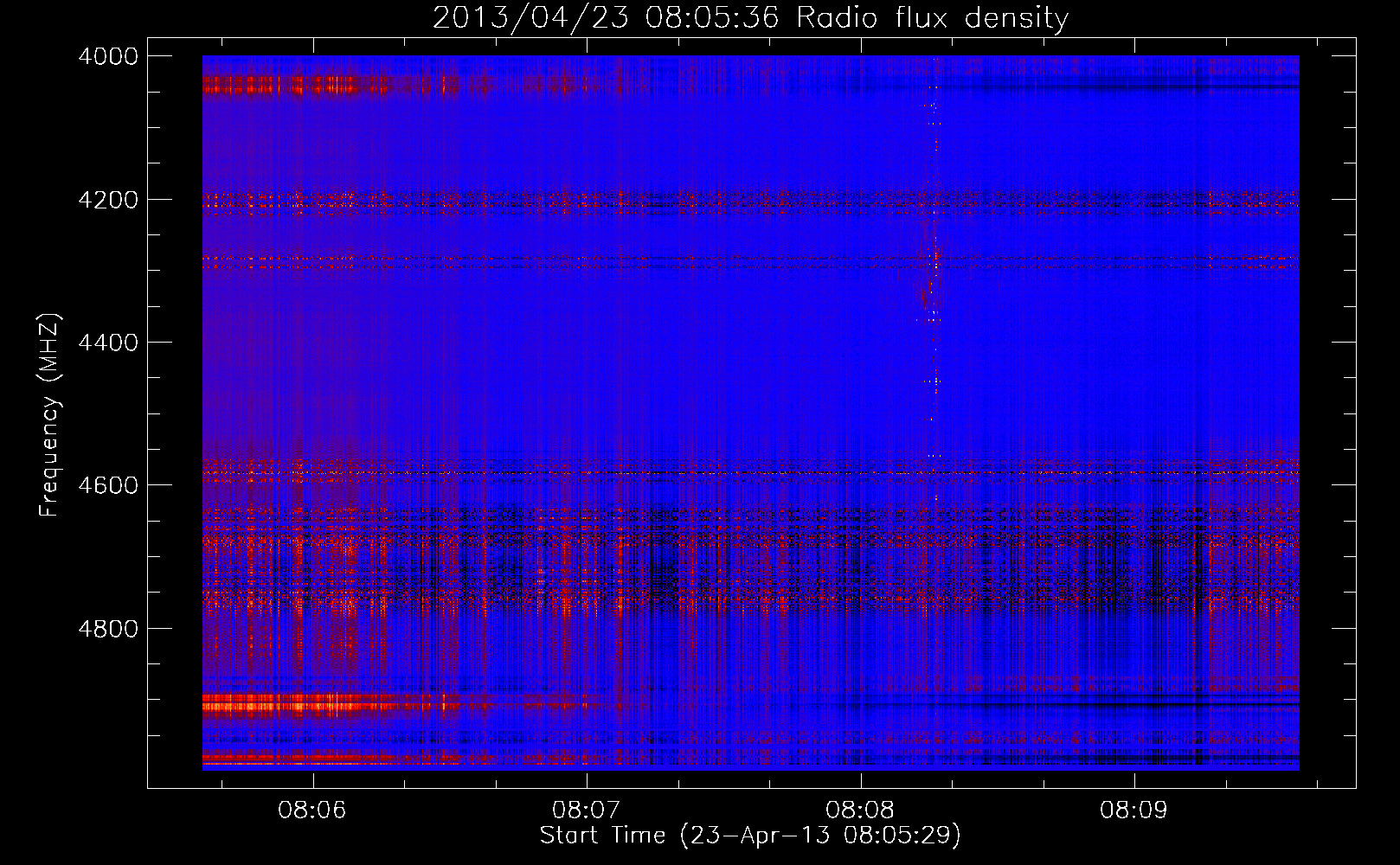Click the 4000 frequency axis label
The width and height of the screenshot is (1400, 865).
click(x=108, y=56)
